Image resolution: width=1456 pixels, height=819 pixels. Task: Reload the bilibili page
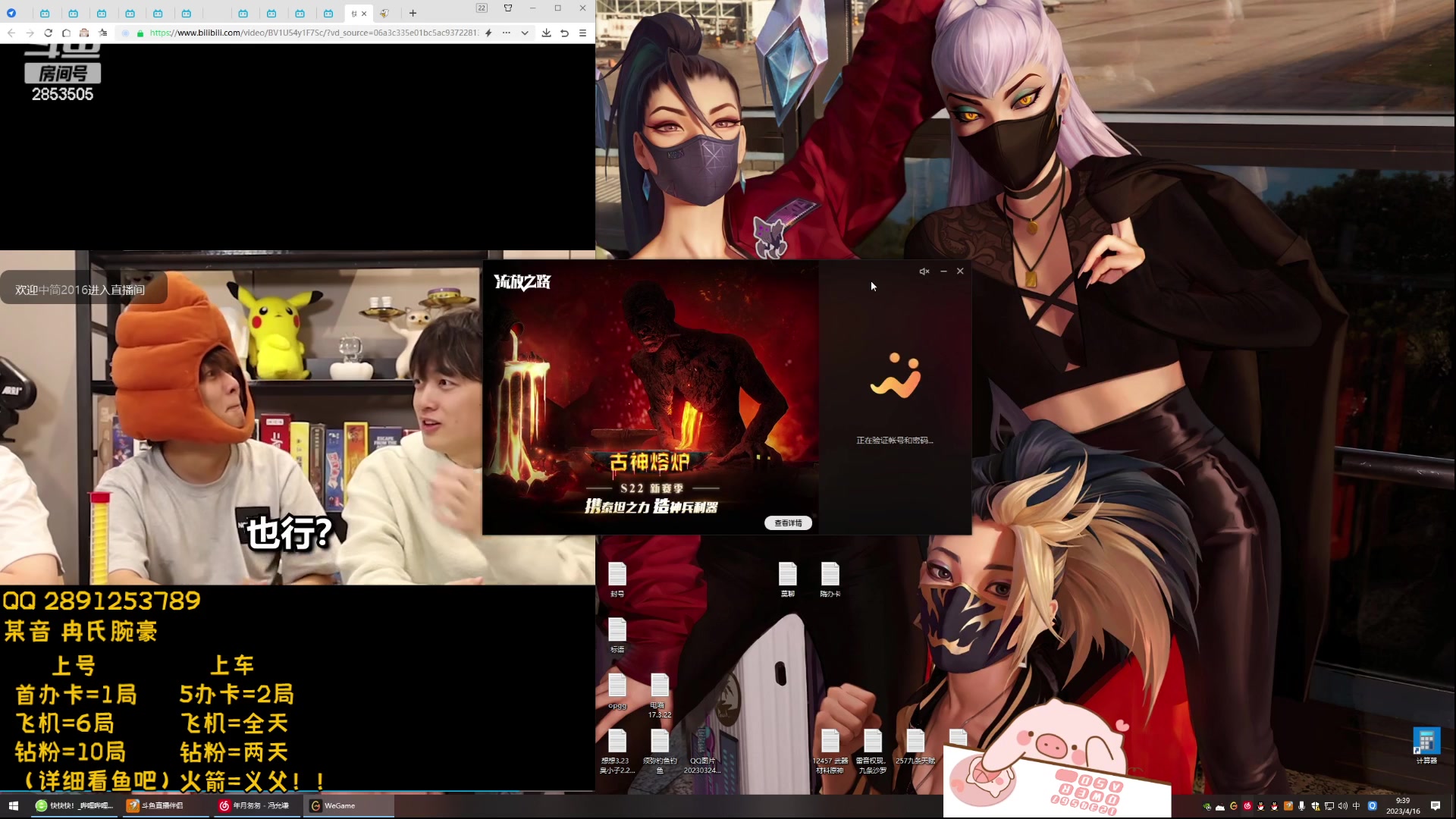48,33
